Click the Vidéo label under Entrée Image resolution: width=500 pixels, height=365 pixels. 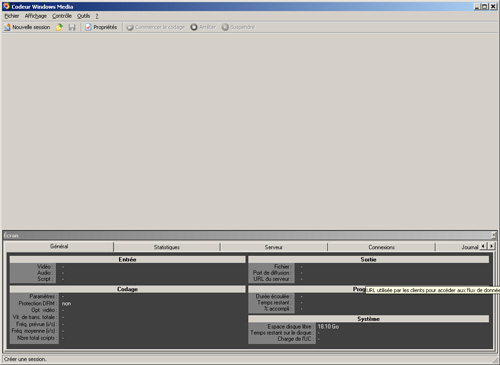pos(44,267)
